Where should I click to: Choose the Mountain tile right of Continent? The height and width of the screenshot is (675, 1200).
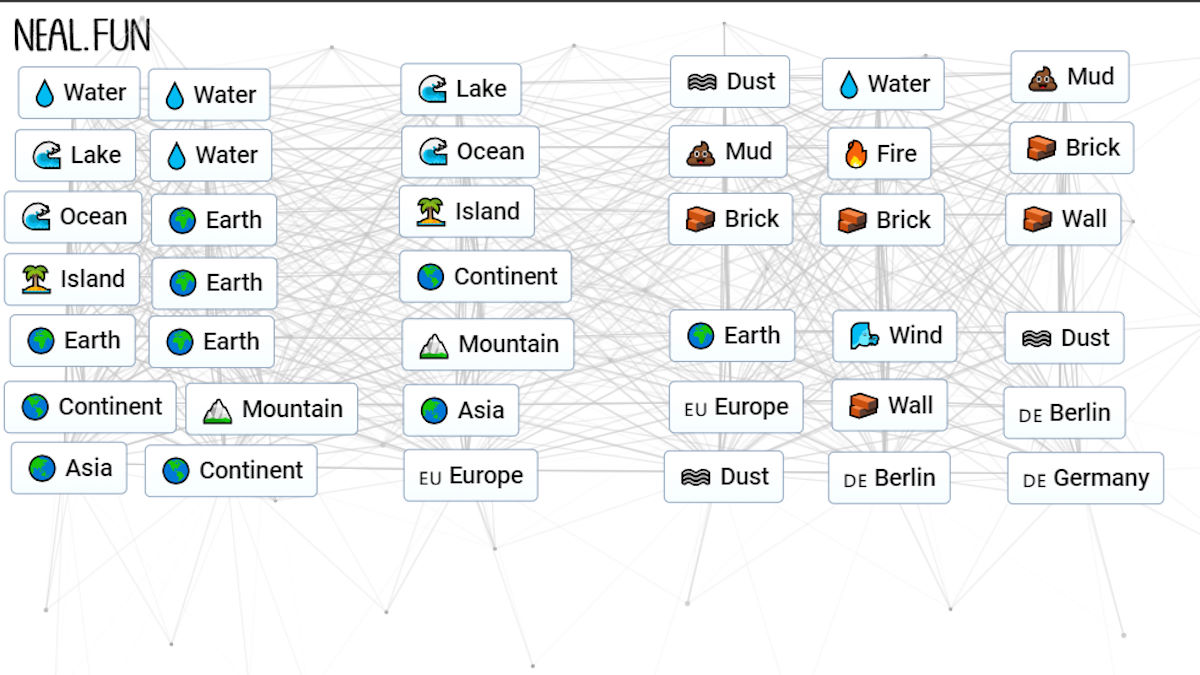tap(271, 409)
